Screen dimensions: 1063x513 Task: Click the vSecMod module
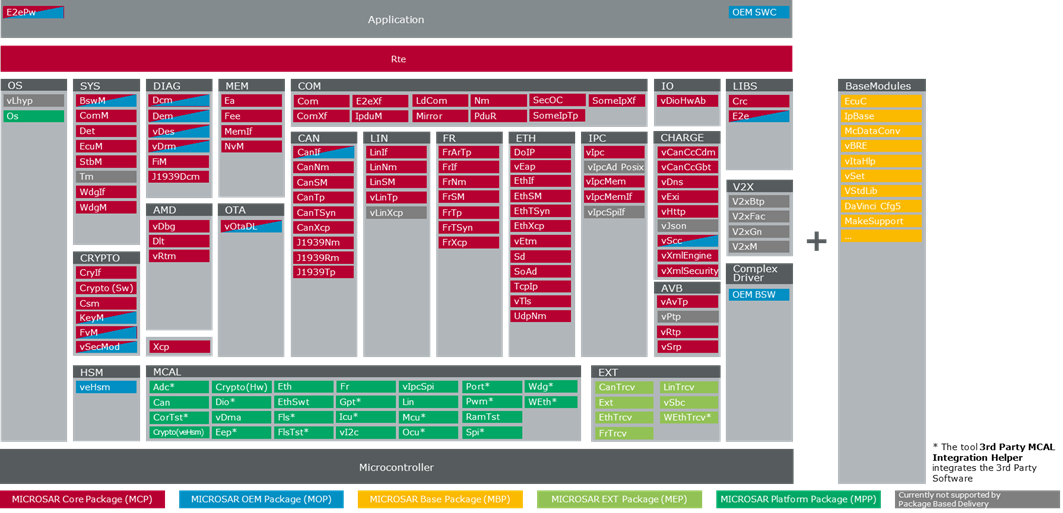107,347
